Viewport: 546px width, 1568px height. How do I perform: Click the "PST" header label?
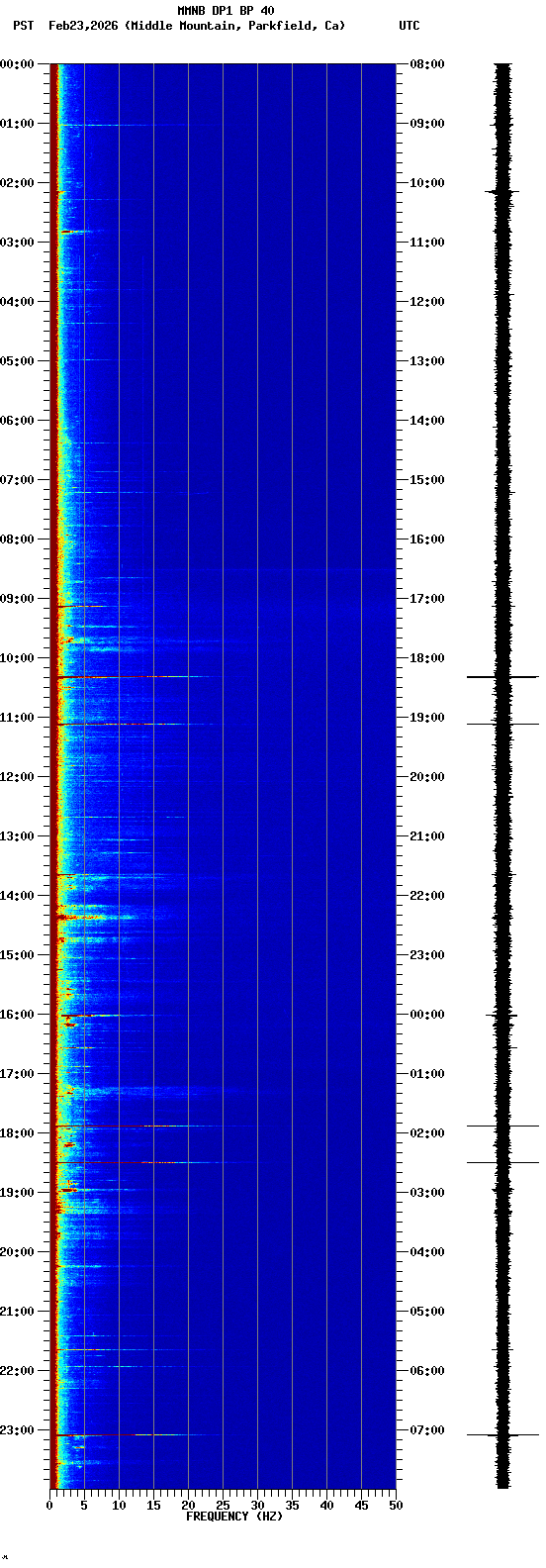click(x=23, y=26)
